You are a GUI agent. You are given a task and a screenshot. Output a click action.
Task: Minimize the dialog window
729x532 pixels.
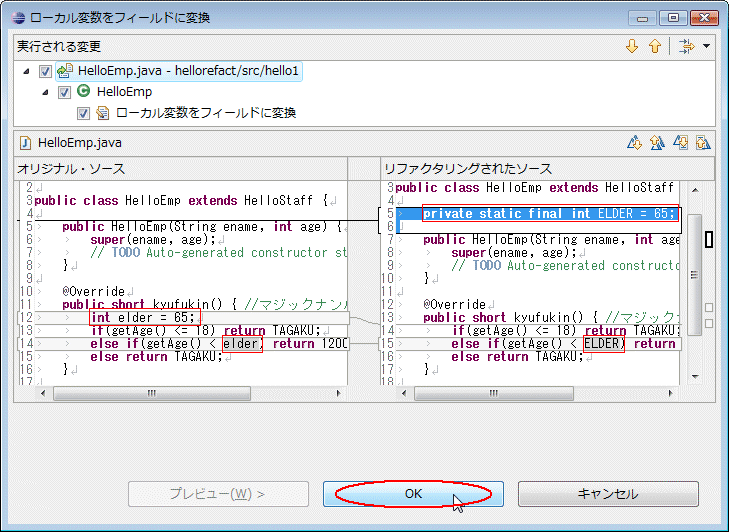[643, 18]
